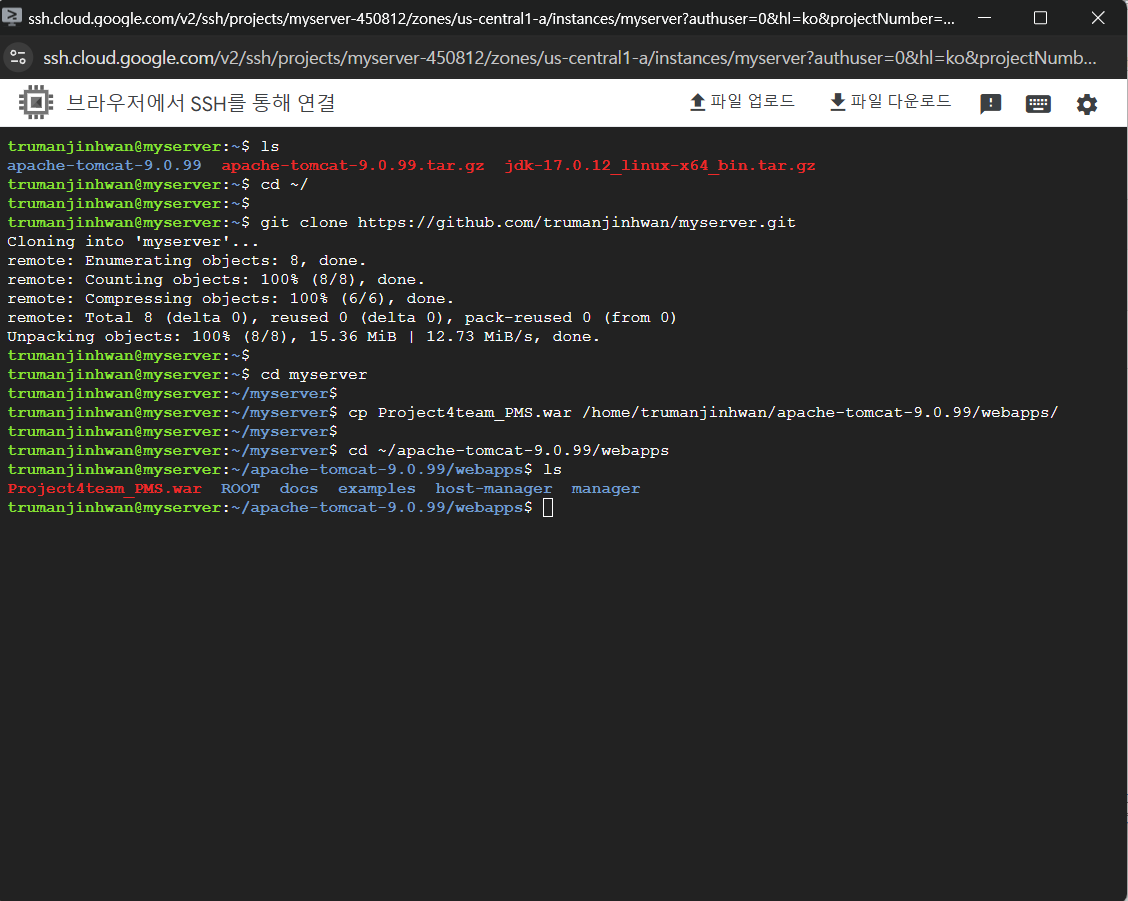Click the site information icon in address bar
This screenshot has height=901, width=1128.
pos(16,57)
